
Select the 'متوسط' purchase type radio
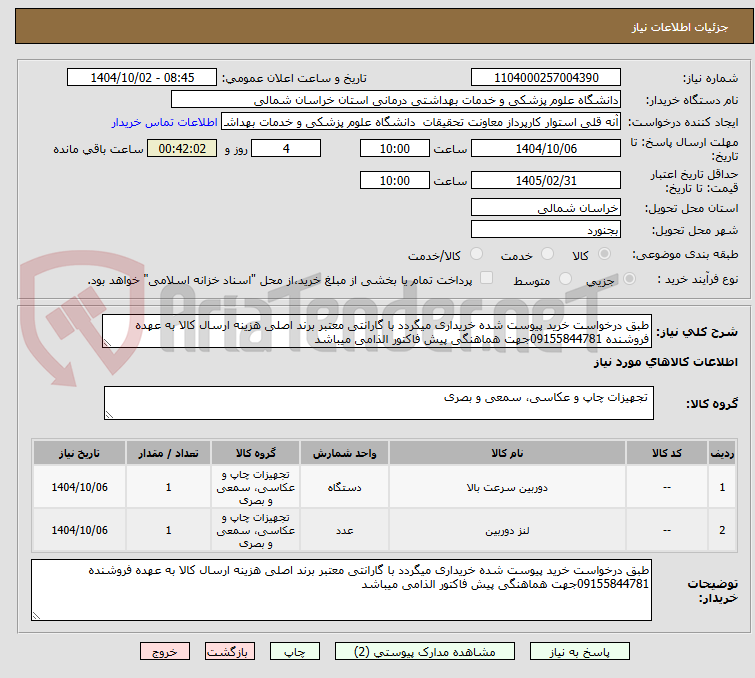pos(565,279)
